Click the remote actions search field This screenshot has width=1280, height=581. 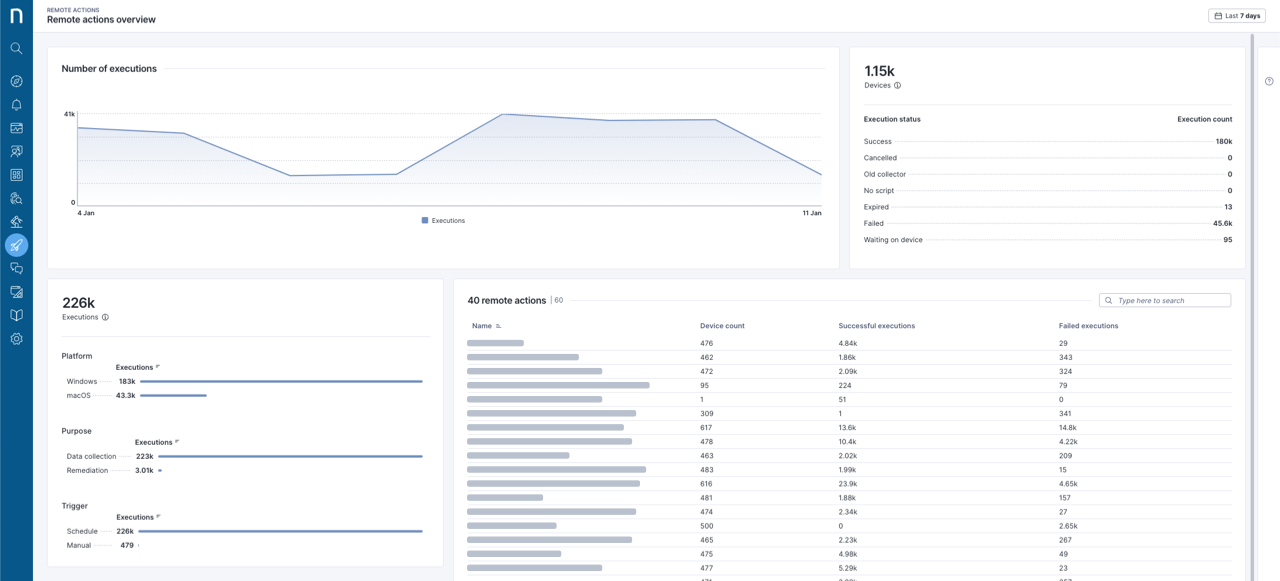tap(1171, 301)
